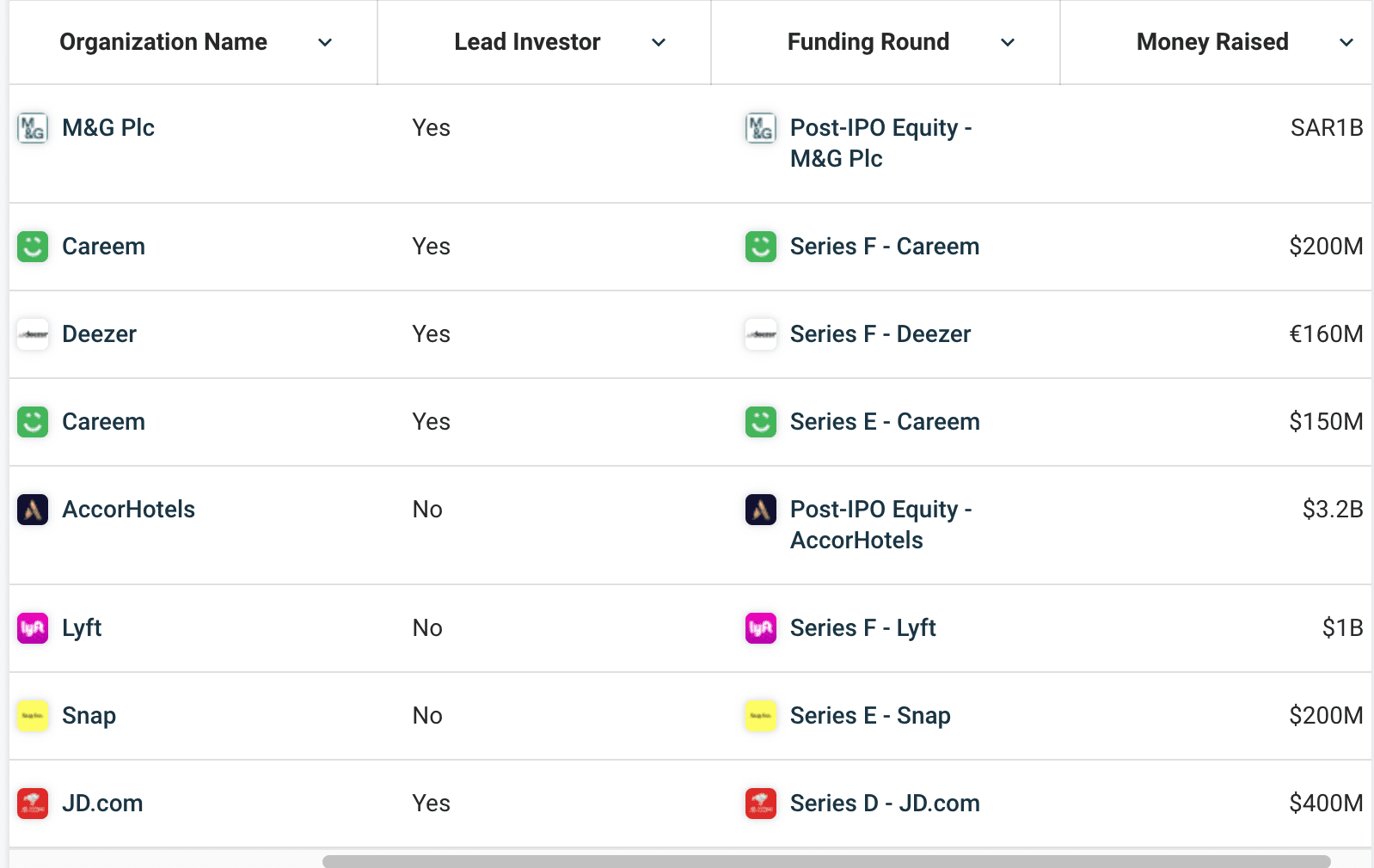Open Series E - Careem funding round
1374x868 pixels.
885,422
